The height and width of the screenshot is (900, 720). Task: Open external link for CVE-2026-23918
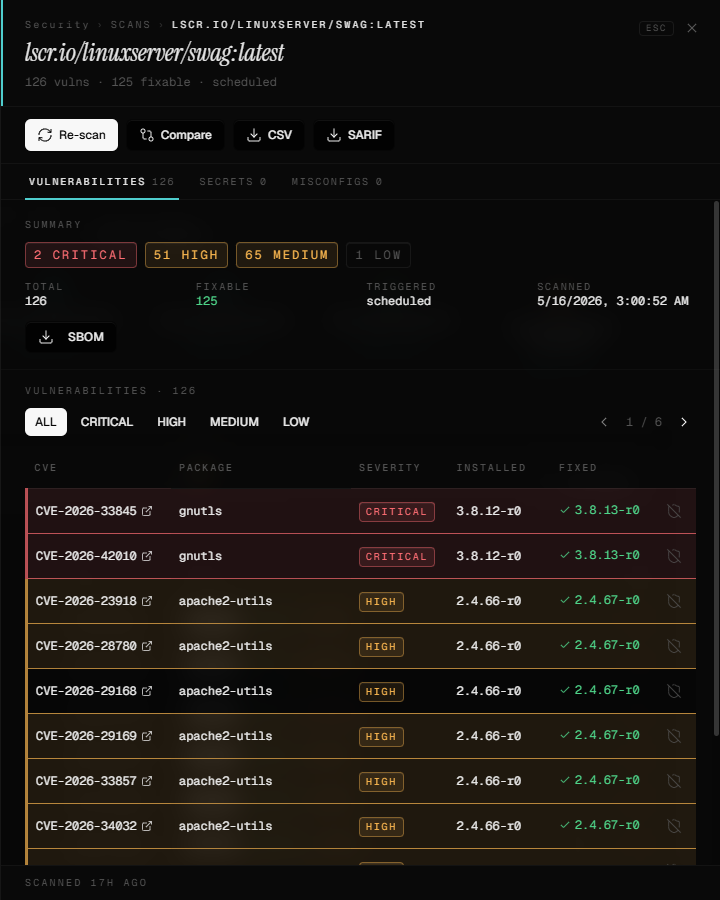(147, 601)
